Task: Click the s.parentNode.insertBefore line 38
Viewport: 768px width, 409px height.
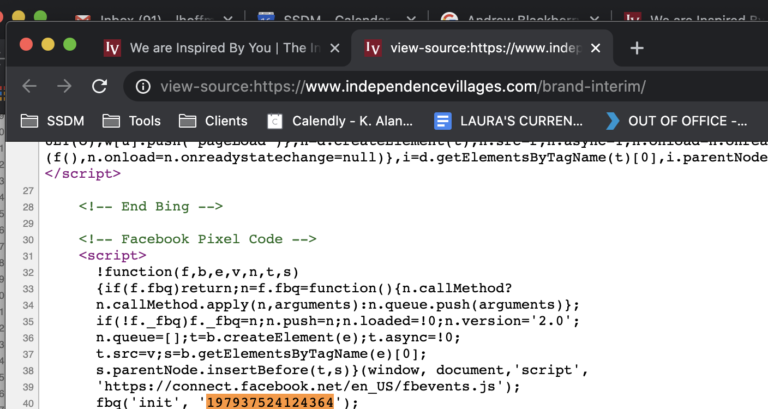Action: [x=342, y=370]
